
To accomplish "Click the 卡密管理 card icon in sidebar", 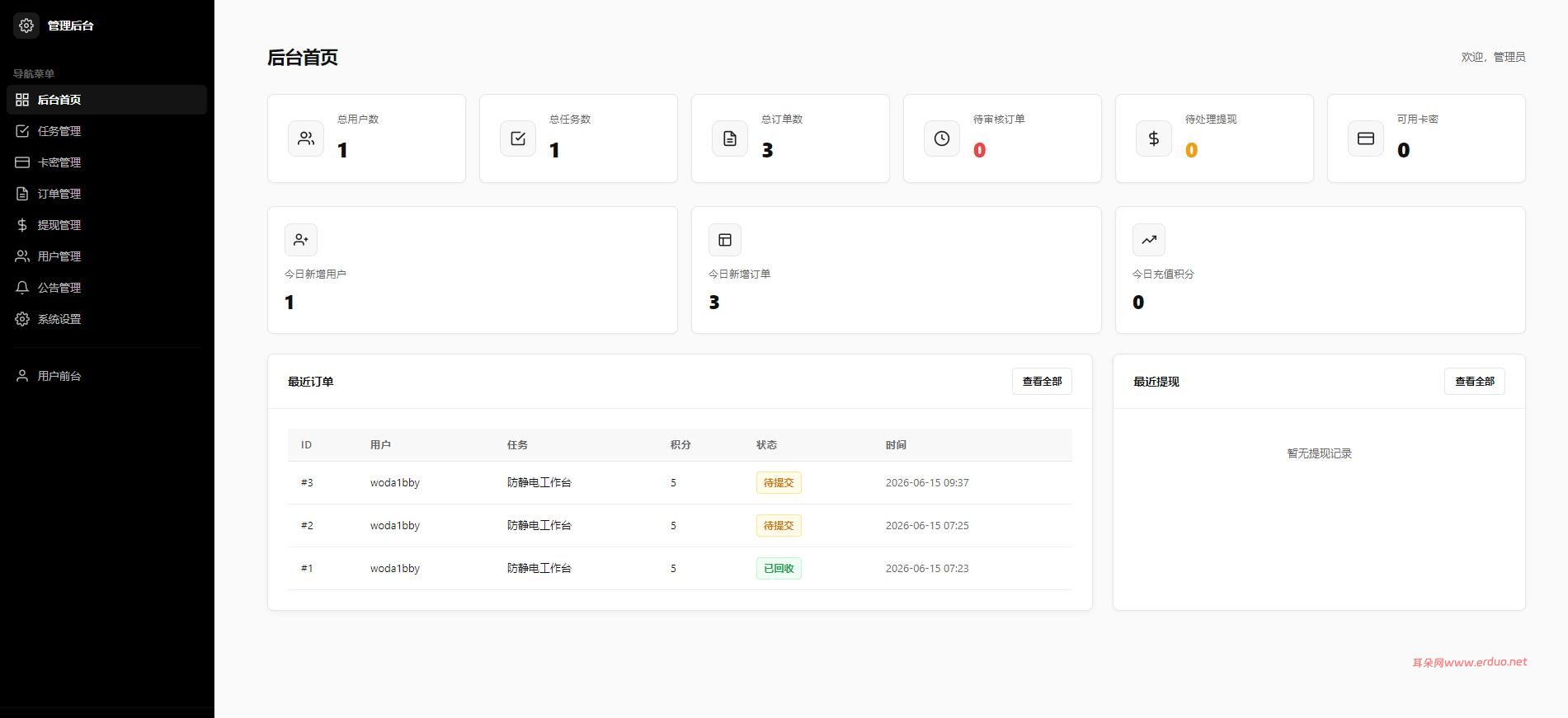I will (22, 162).
